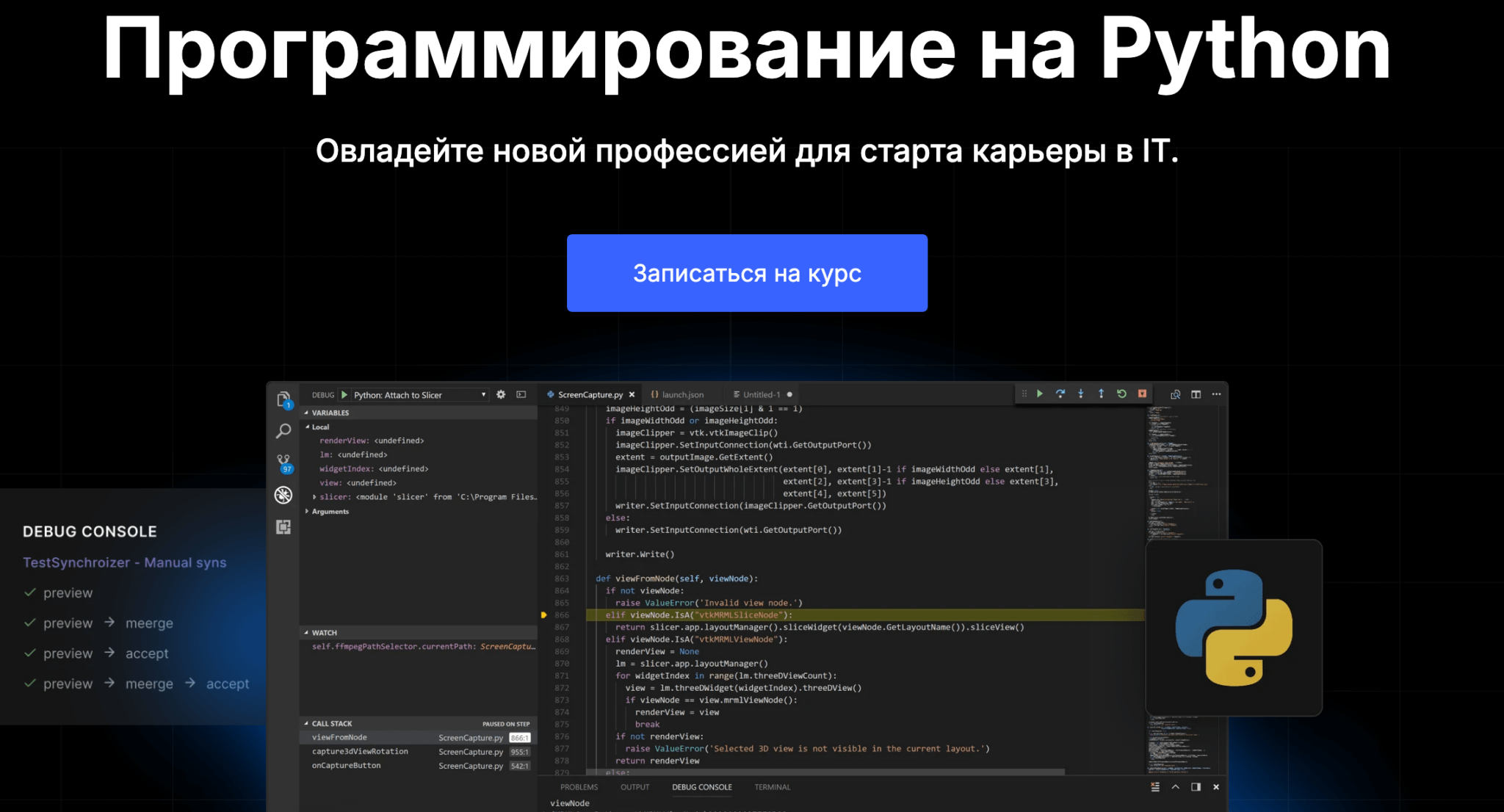Click the Split Editor icon in the editor toolbar

coord(1197,394)
